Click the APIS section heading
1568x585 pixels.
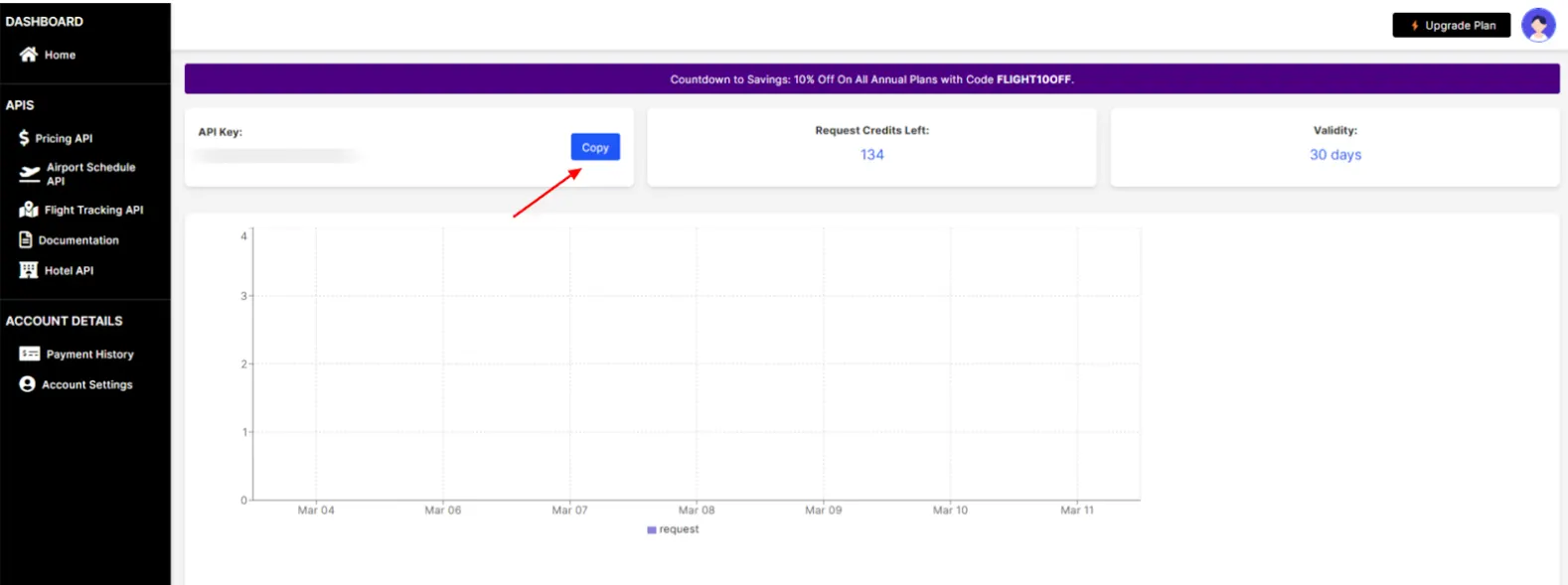click(20, 104)
